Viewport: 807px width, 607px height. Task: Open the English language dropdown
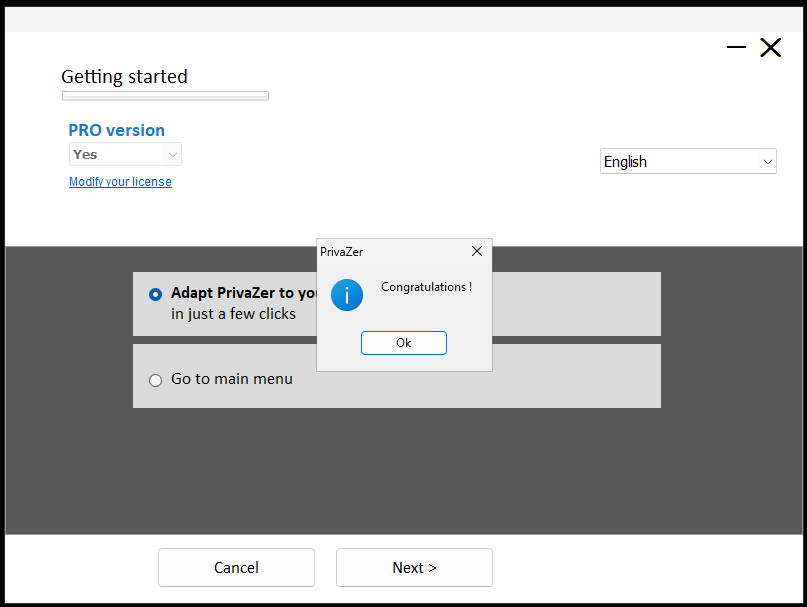coord(688,162)
